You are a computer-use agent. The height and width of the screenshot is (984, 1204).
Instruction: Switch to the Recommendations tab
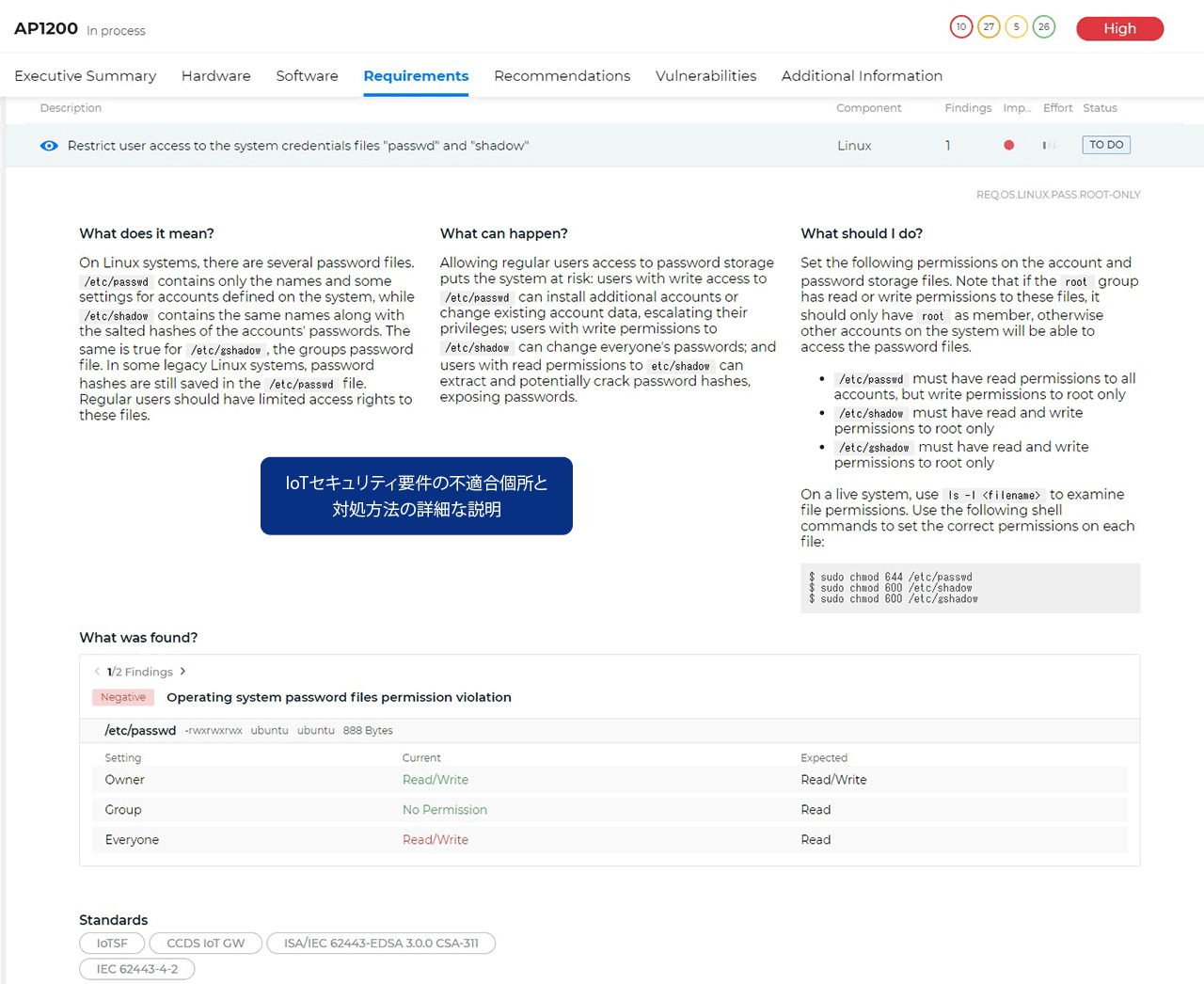pos(562,76)
